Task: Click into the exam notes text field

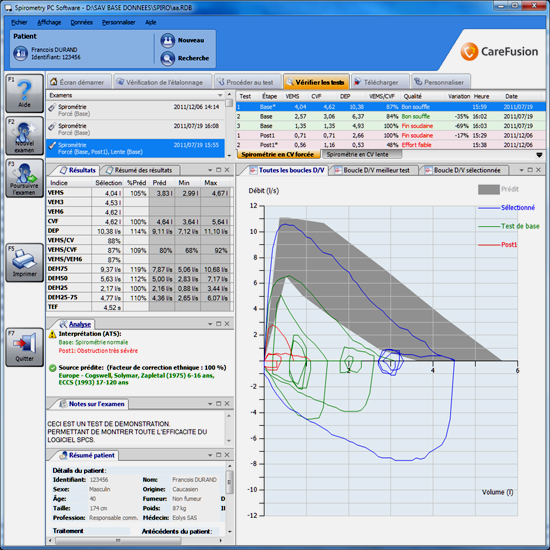Action: click(x=136, y=428)
